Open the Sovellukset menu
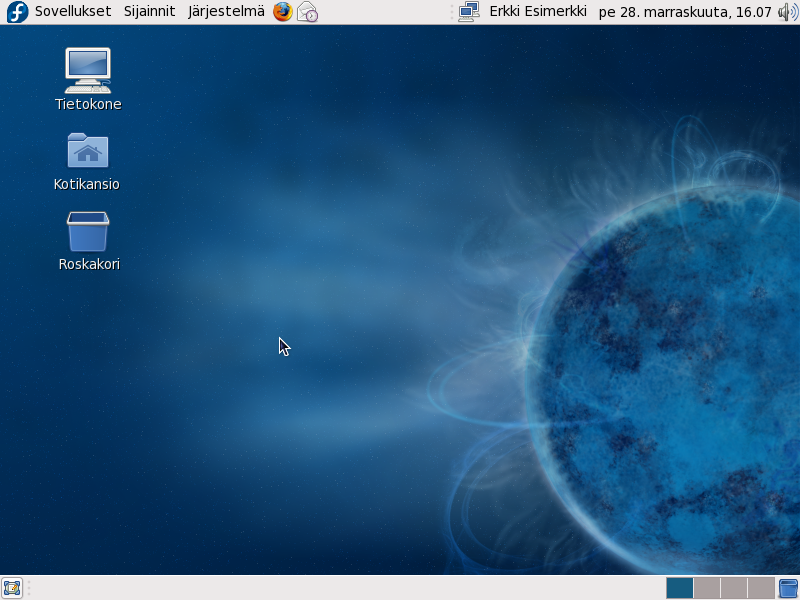This screenshot has width=800, height=600. (72, 12)
